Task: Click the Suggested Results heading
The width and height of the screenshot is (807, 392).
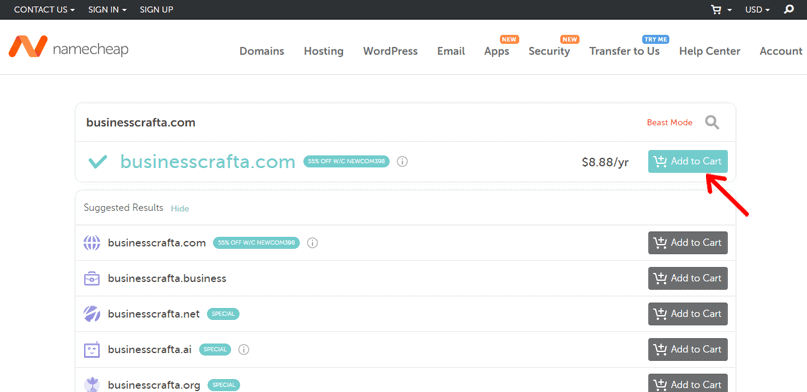Action: (124, 208)
